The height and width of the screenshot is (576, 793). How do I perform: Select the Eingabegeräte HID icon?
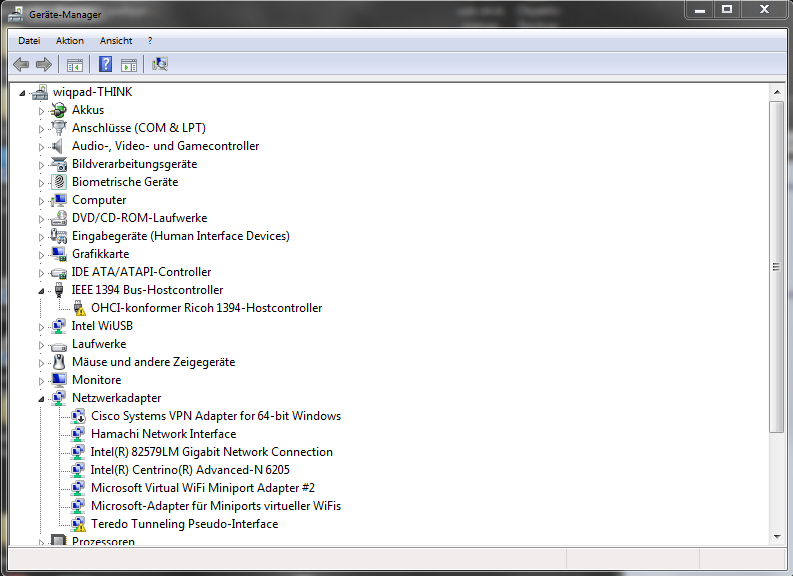pyautogui.click(x=59, y=236)
